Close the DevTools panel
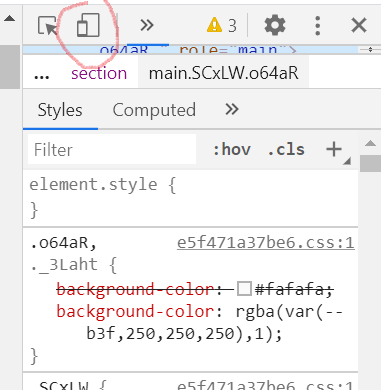Screen dimensions: 381x390 click(359, 25)
